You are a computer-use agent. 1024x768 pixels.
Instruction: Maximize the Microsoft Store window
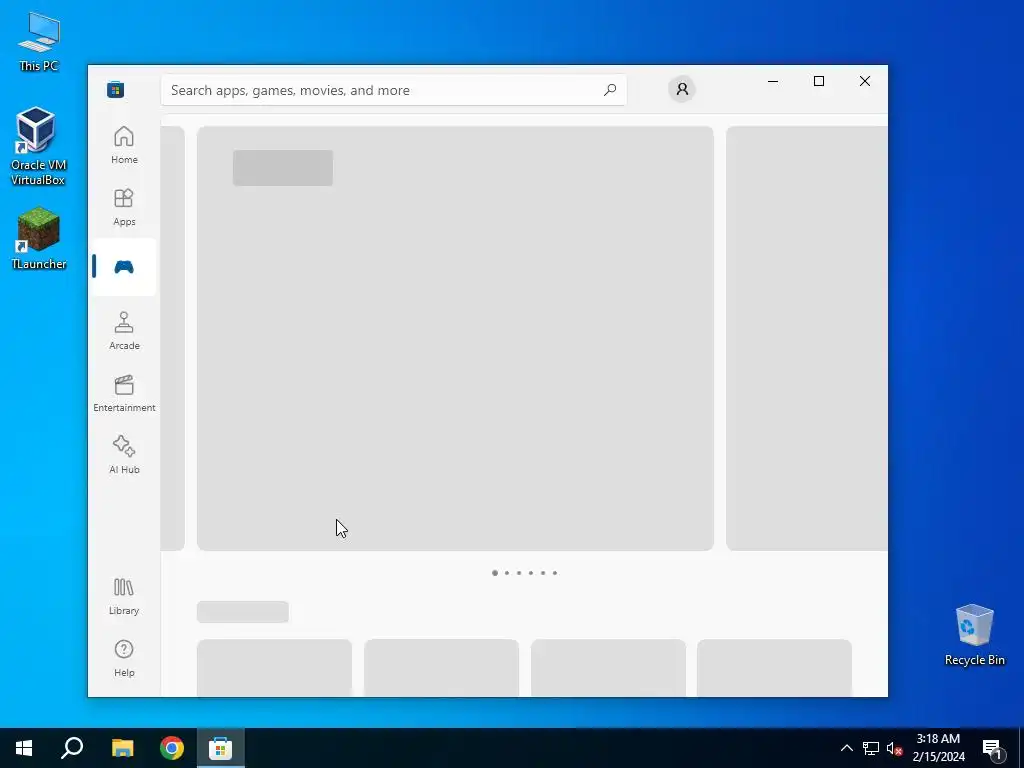click(819, 81)
